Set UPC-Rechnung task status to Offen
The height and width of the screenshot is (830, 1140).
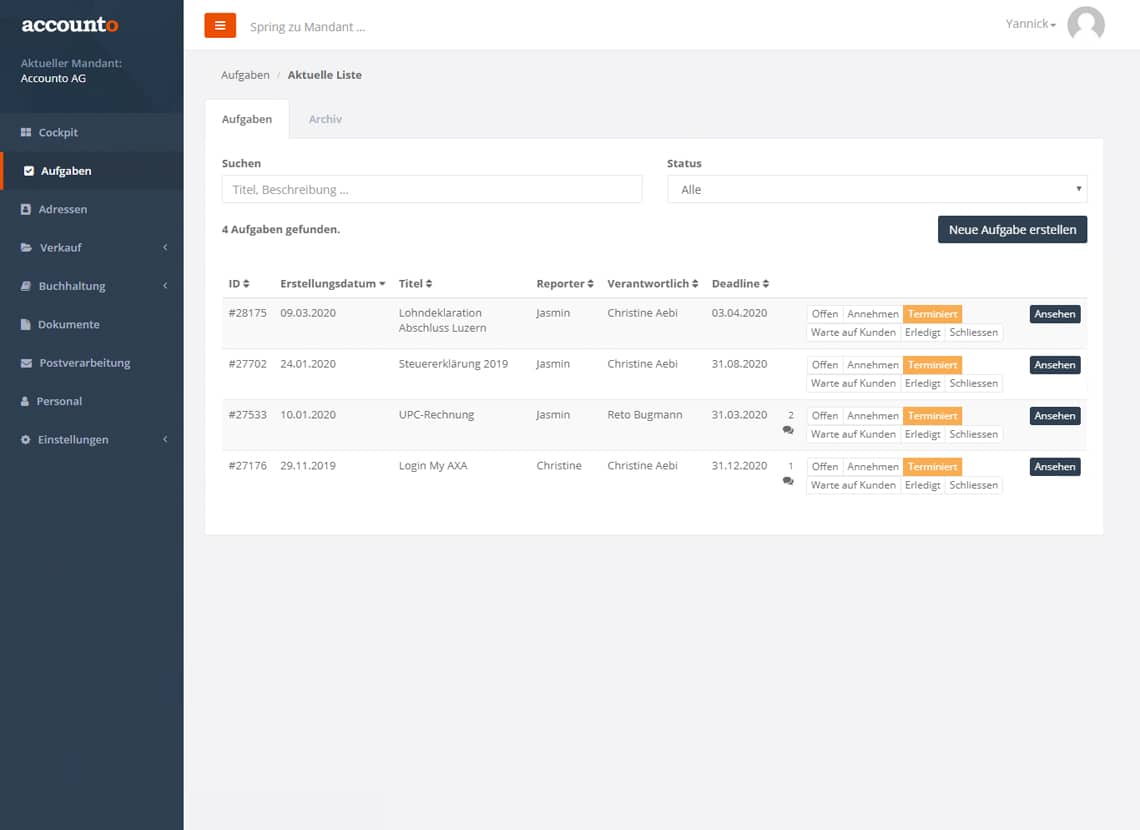point(824,416)
